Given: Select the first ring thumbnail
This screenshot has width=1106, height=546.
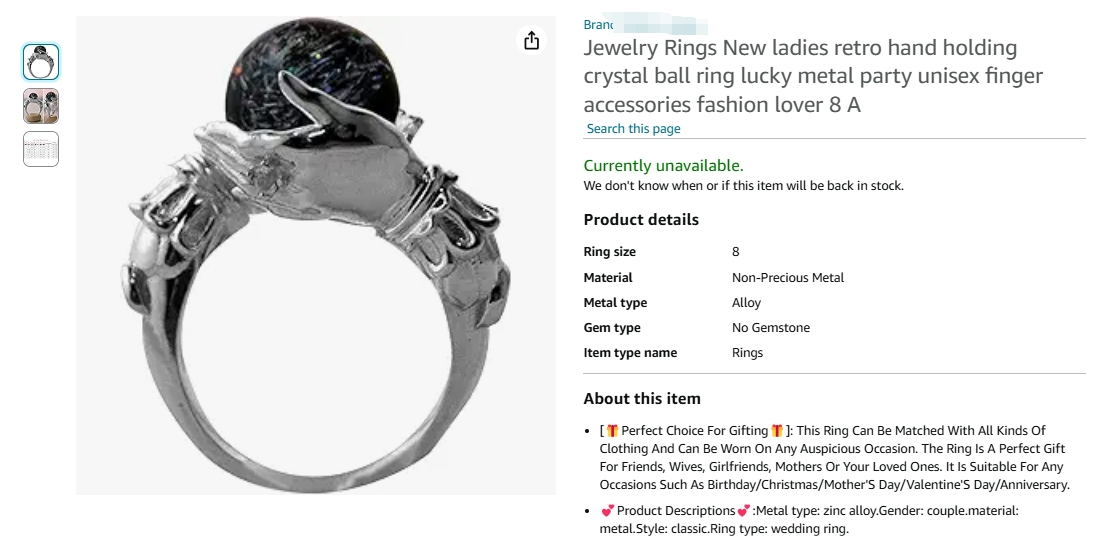Looking at the screenshot, I should (41, 62).
